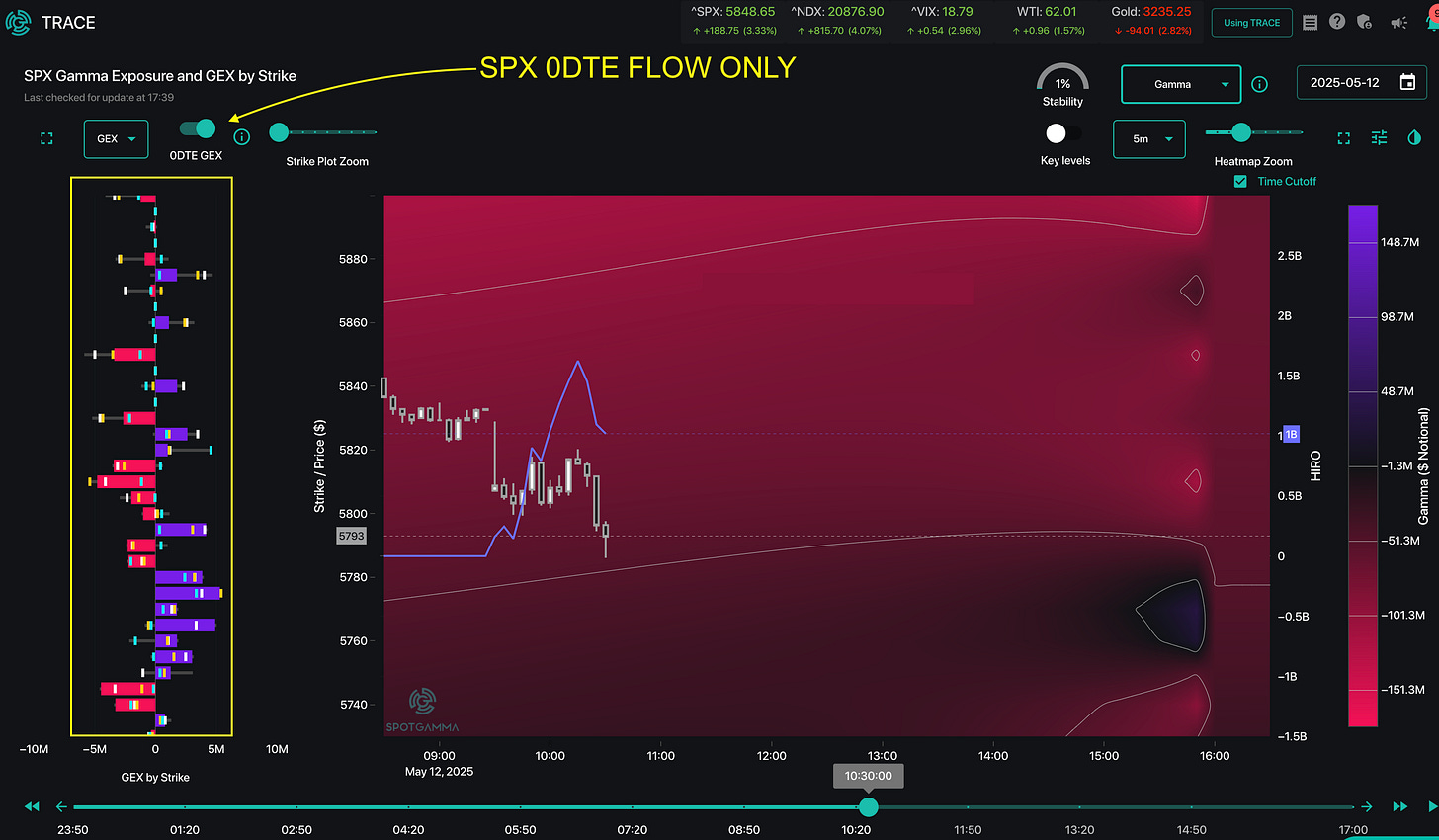Open the heatmap filter settings sliders icon
Viewport: 1439px width, 840px height.
(1379, 138)
